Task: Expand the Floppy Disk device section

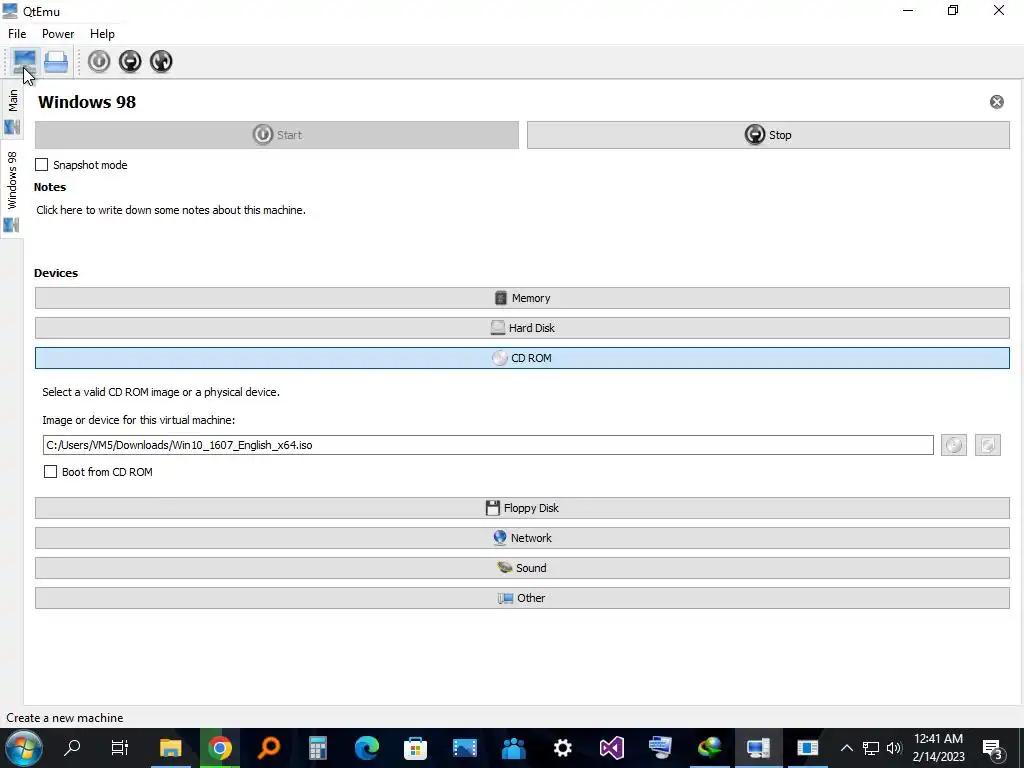Action: click(522, 508)
